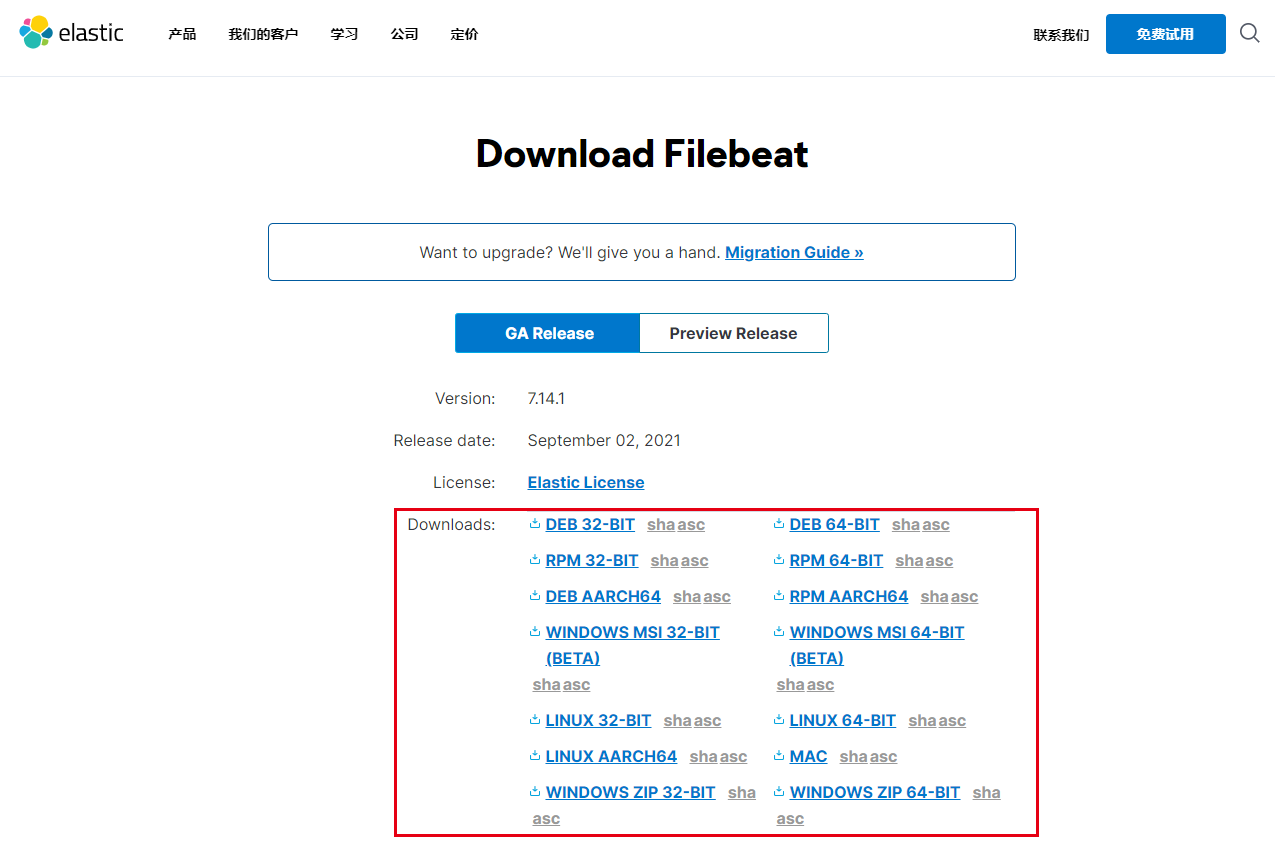This screenshot has width=1275, height=843.
Task: Click the download icon beside MAC
Action: 778,756
